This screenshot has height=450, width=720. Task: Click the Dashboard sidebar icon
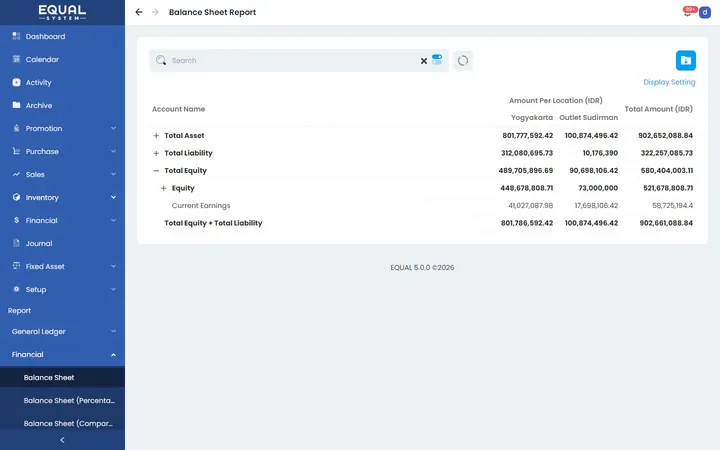point(17,36)
